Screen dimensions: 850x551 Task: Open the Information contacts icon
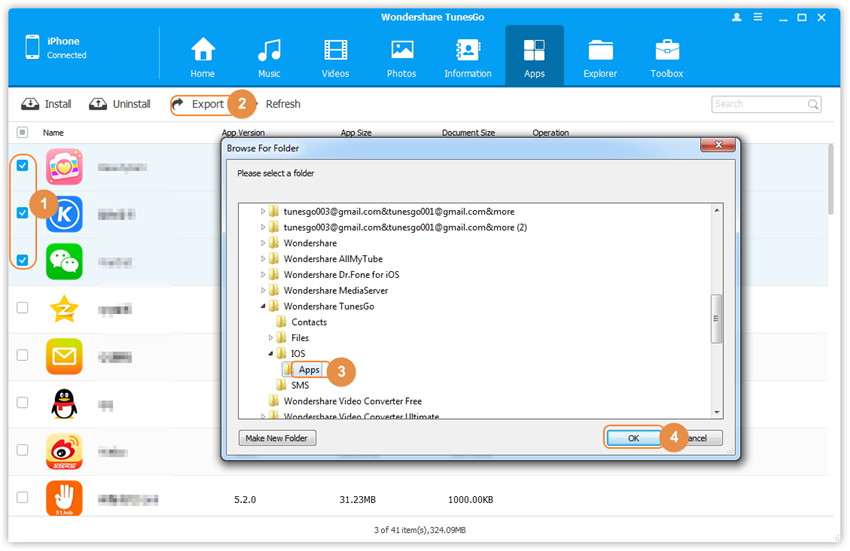(x=467, y=49)
